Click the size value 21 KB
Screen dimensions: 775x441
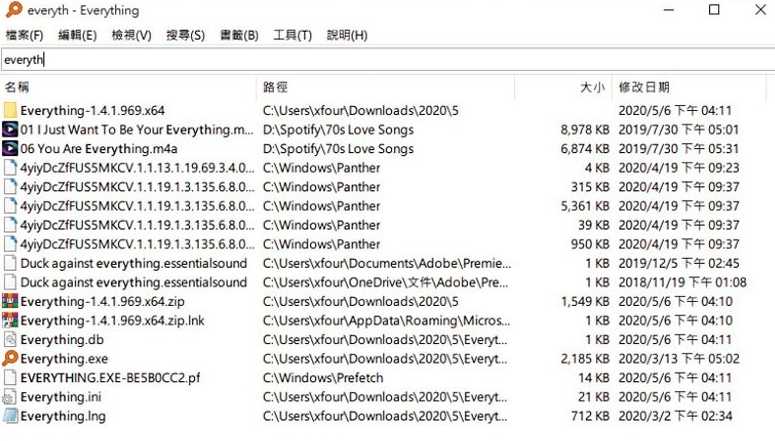594,397
